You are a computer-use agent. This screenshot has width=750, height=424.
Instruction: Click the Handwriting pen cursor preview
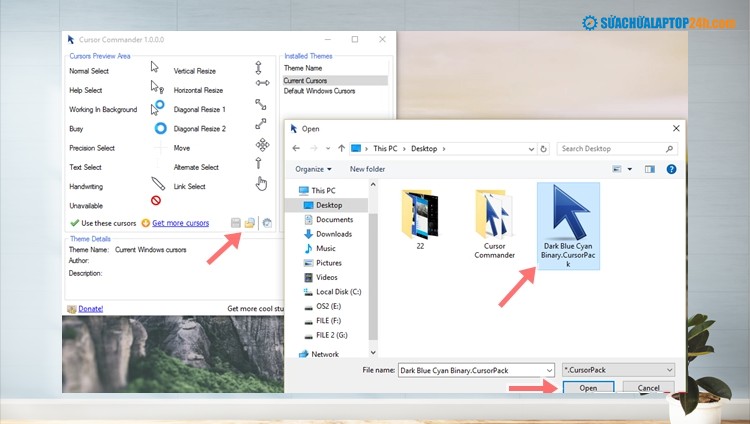[x=158, y=183]
